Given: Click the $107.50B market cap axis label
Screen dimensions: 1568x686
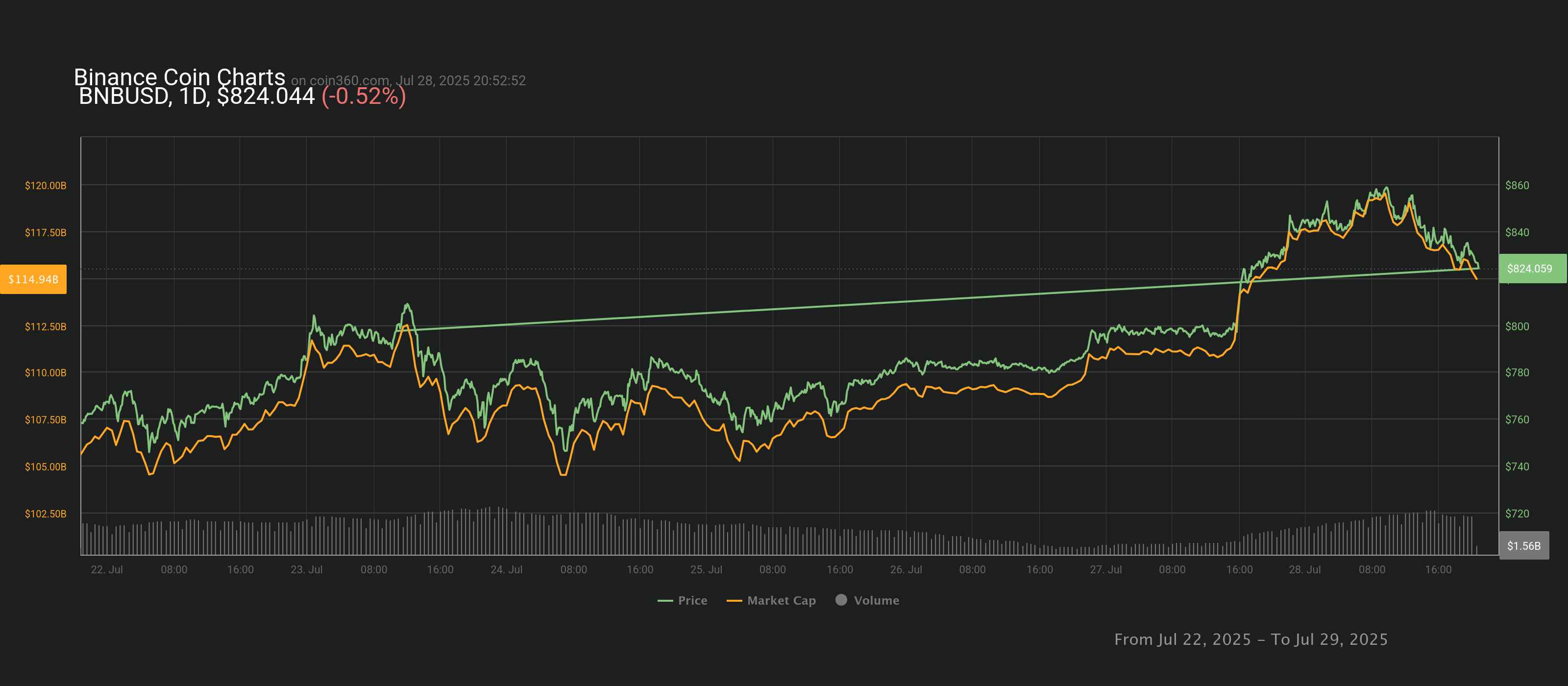Looking at the screenshot, I should click(46, 419).
